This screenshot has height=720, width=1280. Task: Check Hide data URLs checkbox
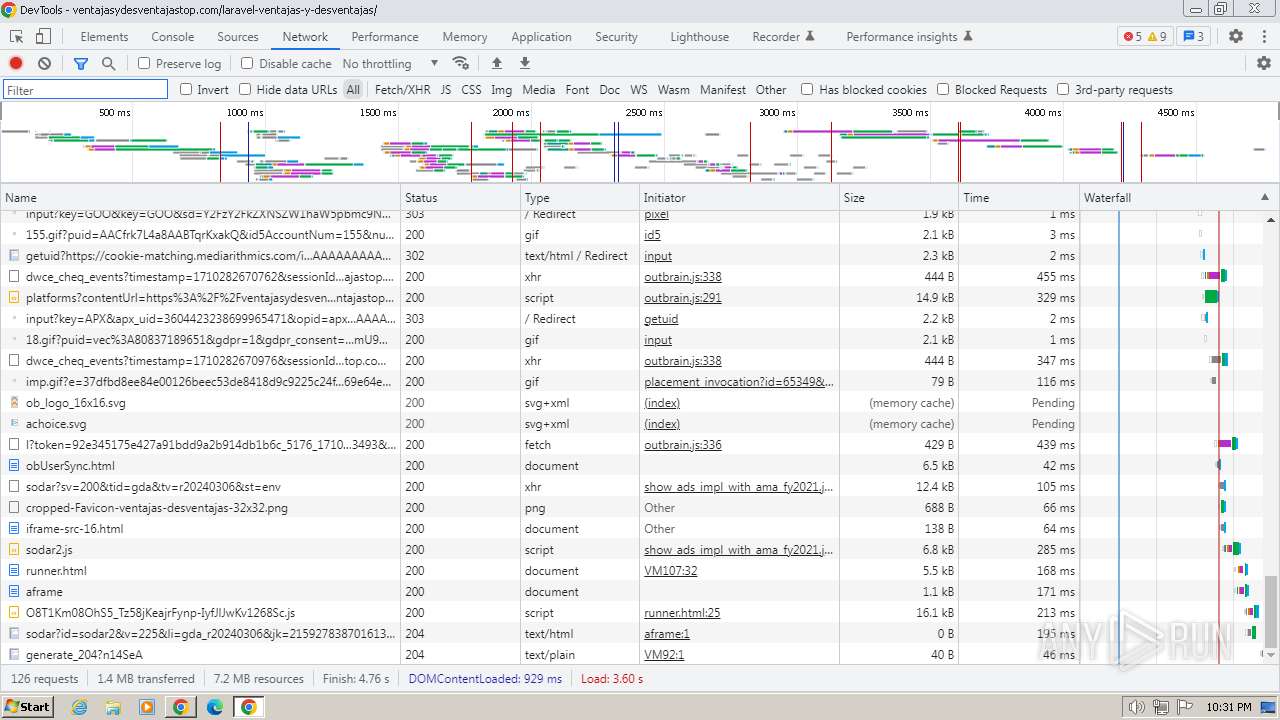point(245,89)
